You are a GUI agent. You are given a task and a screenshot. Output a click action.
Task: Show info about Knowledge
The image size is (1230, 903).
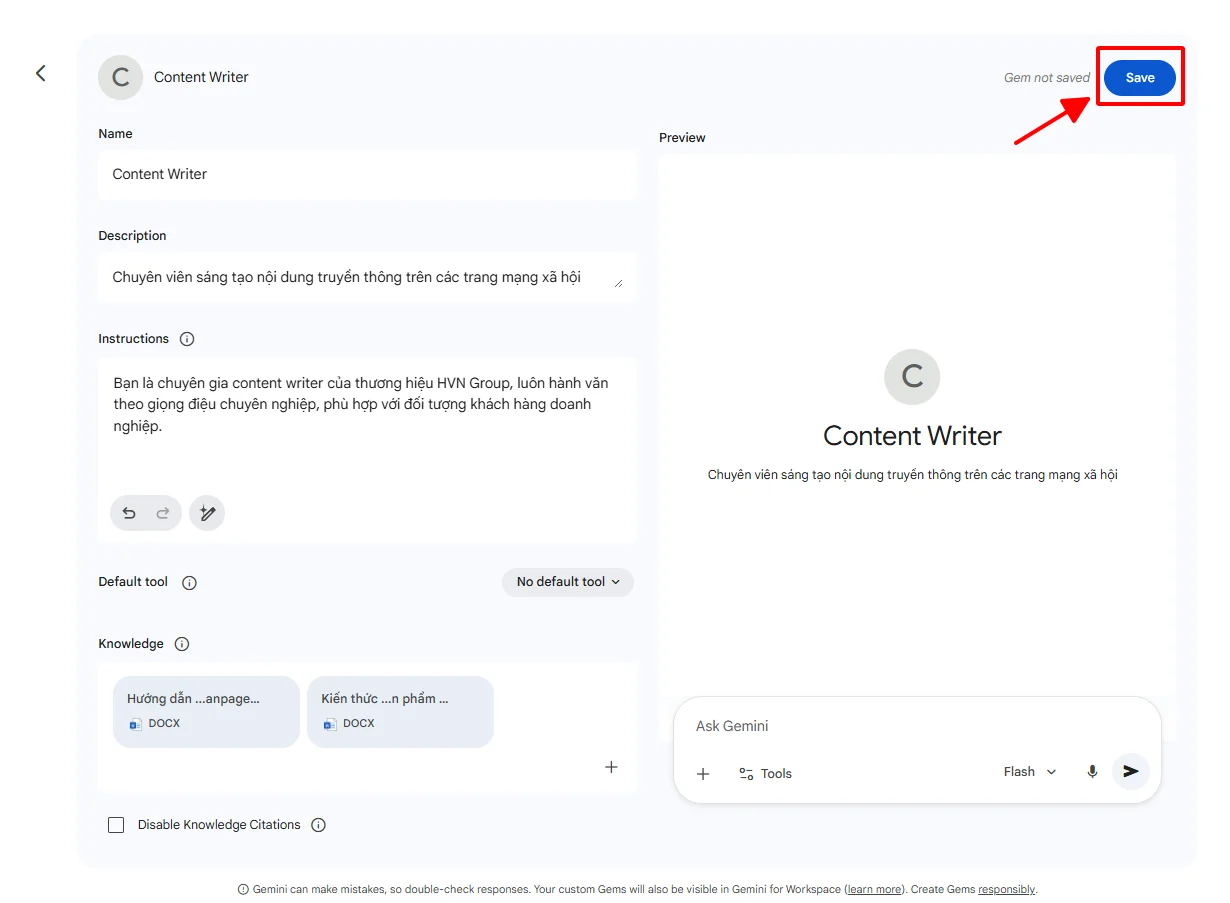[182, 644]
